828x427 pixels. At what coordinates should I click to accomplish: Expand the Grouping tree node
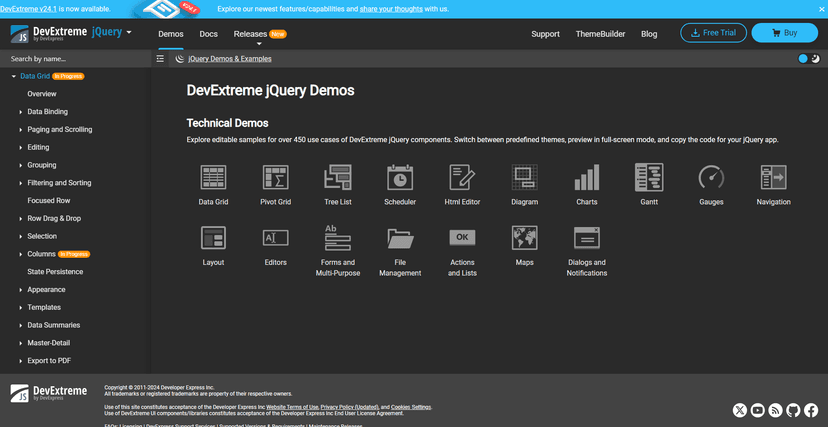[x=21, y=165]
